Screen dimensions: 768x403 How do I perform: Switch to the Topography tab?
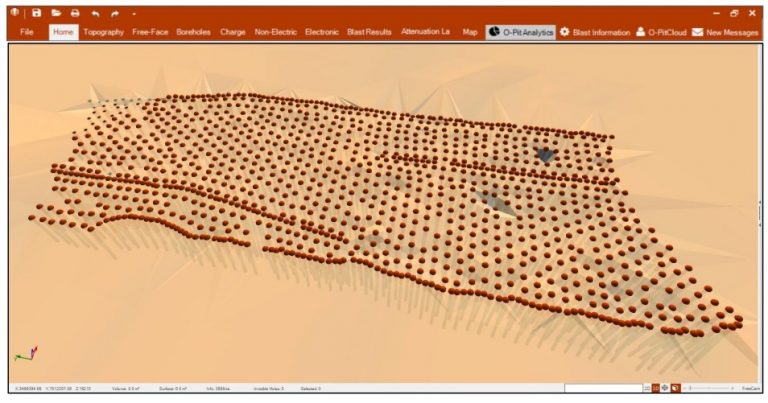tap(103, 32)
